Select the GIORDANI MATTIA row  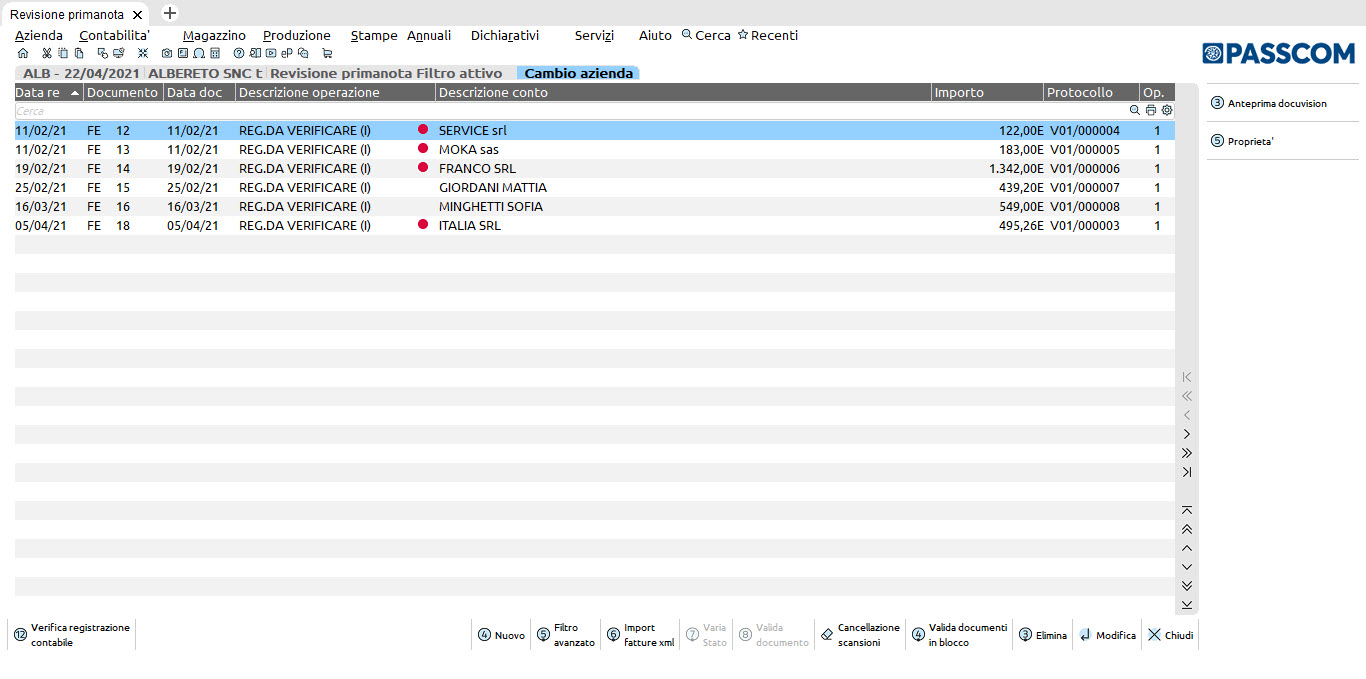492,188
